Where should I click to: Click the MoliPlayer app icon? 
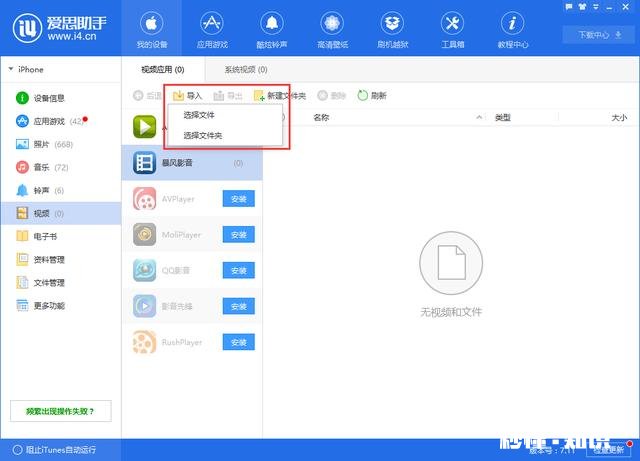[144, 234]
